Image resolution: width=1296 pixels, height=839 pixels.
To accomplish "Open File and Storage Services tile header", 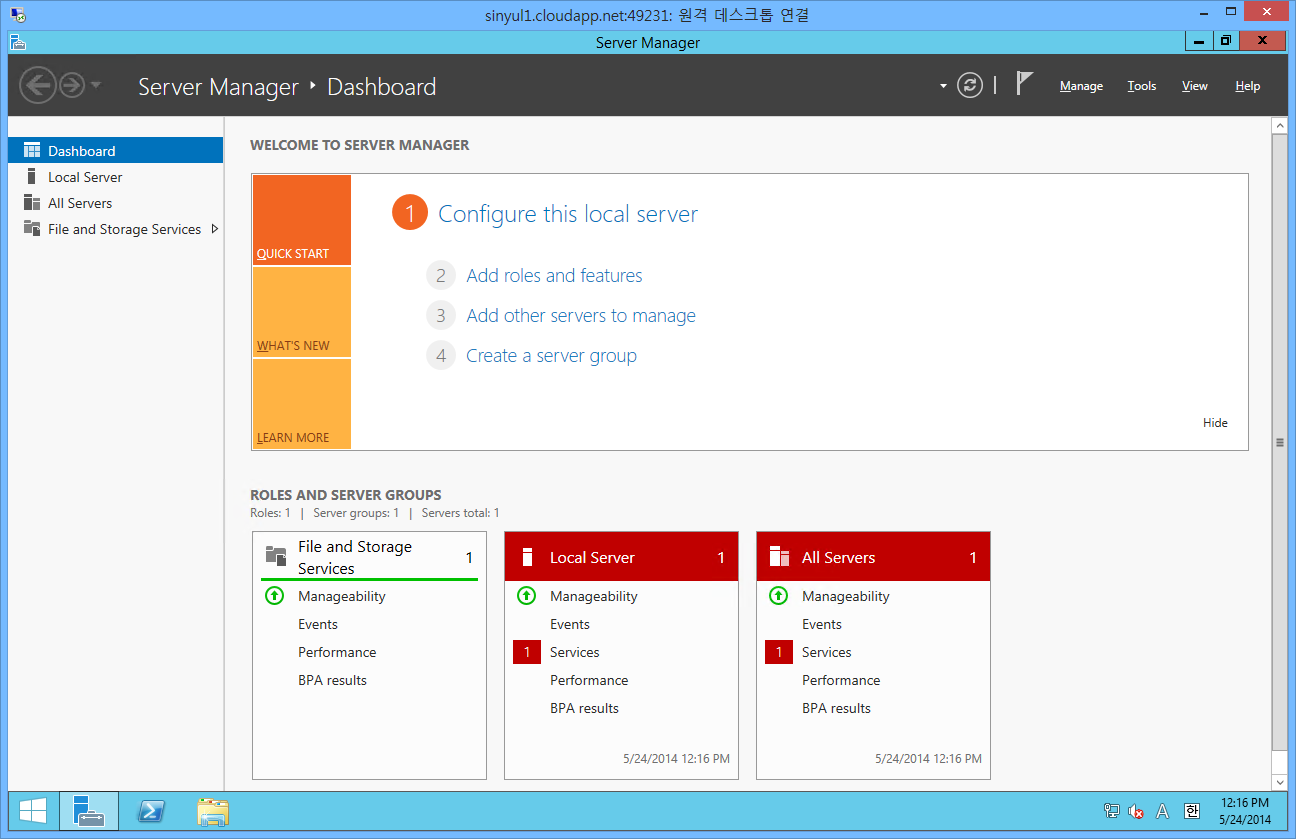I will click(x=369, y=557).
